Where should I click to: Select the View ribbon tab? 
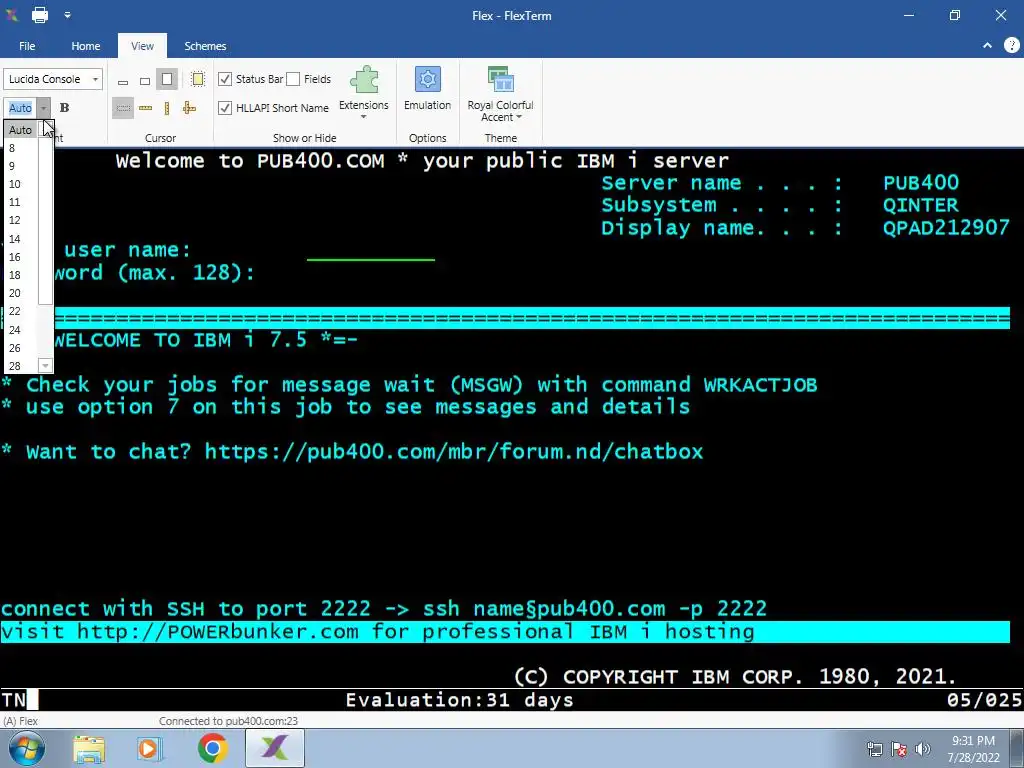pos(142,46)
